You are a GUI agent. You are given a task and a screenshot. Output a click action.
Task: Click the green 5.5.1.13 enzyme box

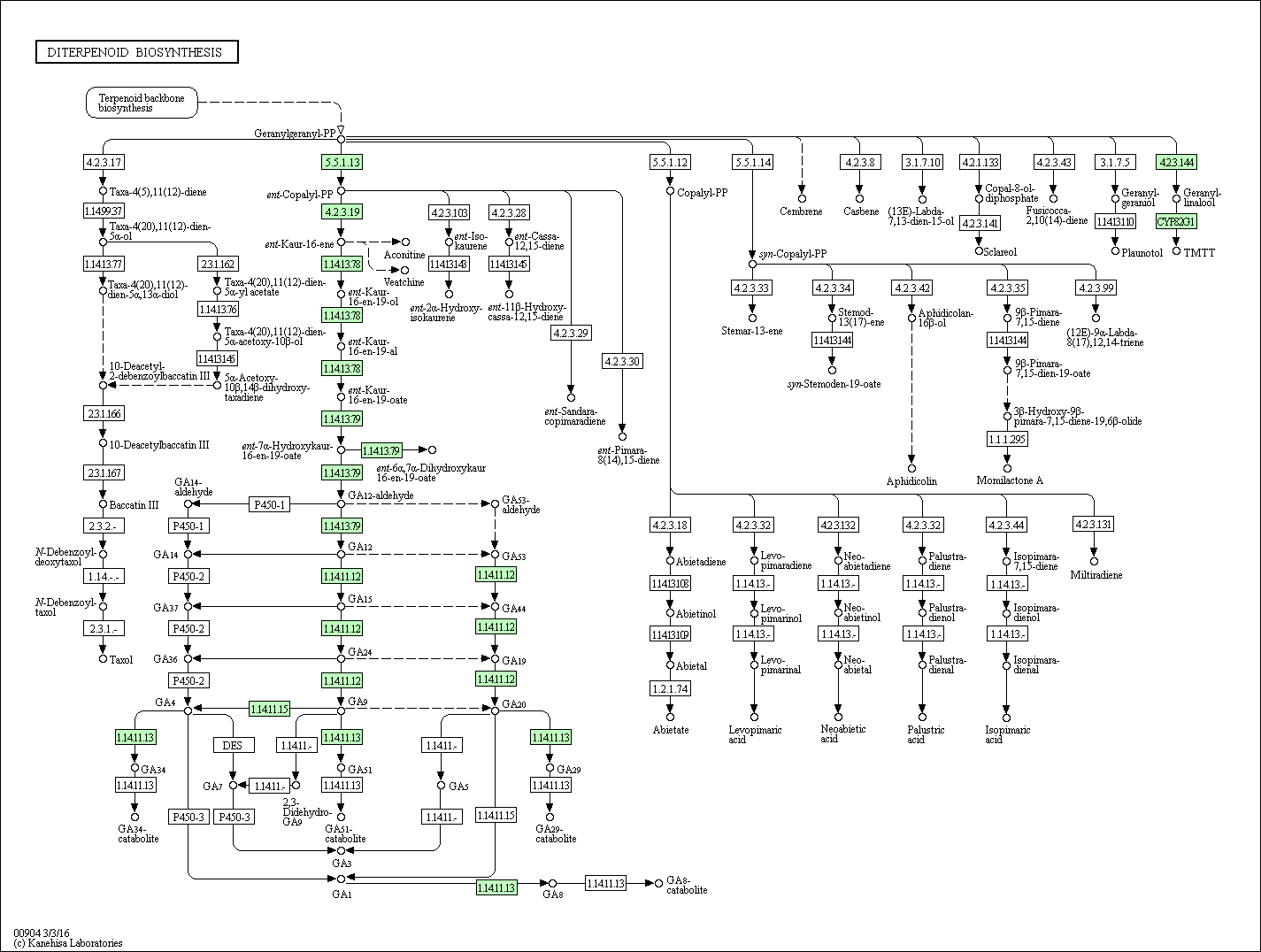coord(342,162)
